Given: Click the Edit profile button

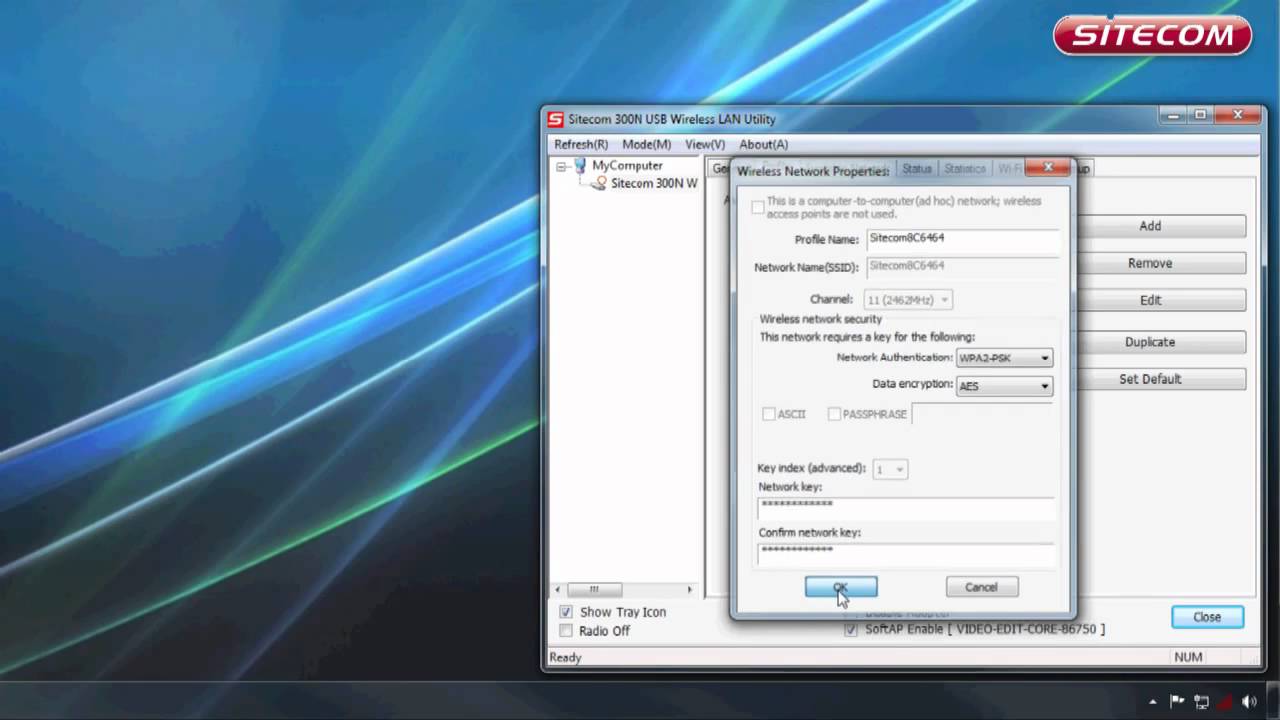Looking at the screenshot, I should (1150, 300).
